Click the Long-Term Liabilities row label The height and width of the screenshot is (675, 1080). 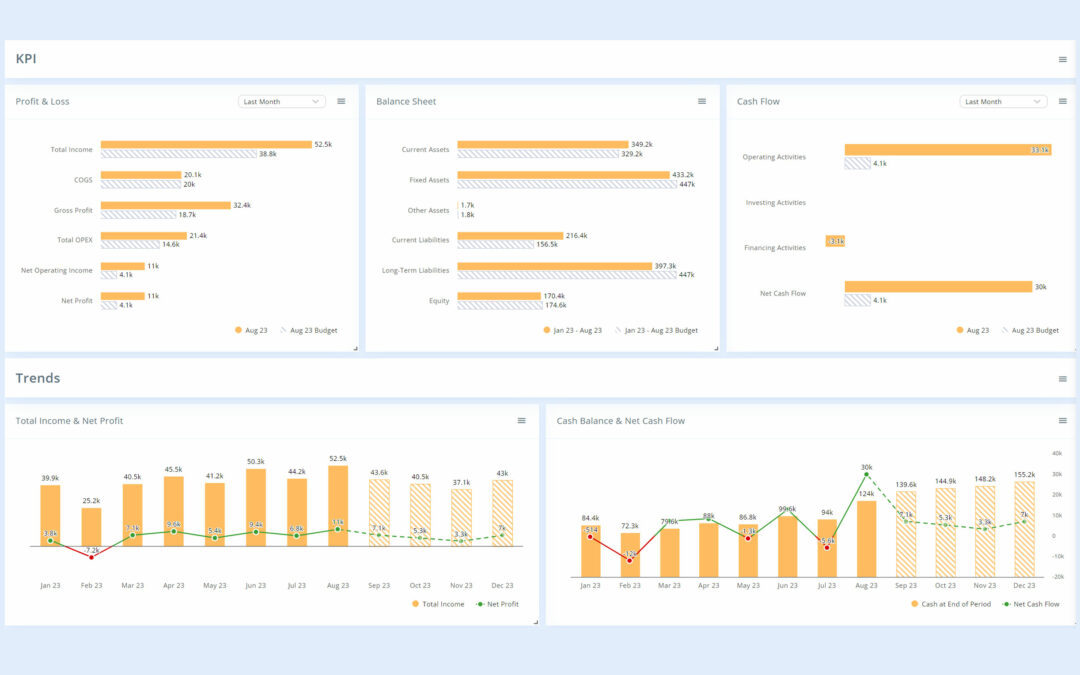point(415,271)
